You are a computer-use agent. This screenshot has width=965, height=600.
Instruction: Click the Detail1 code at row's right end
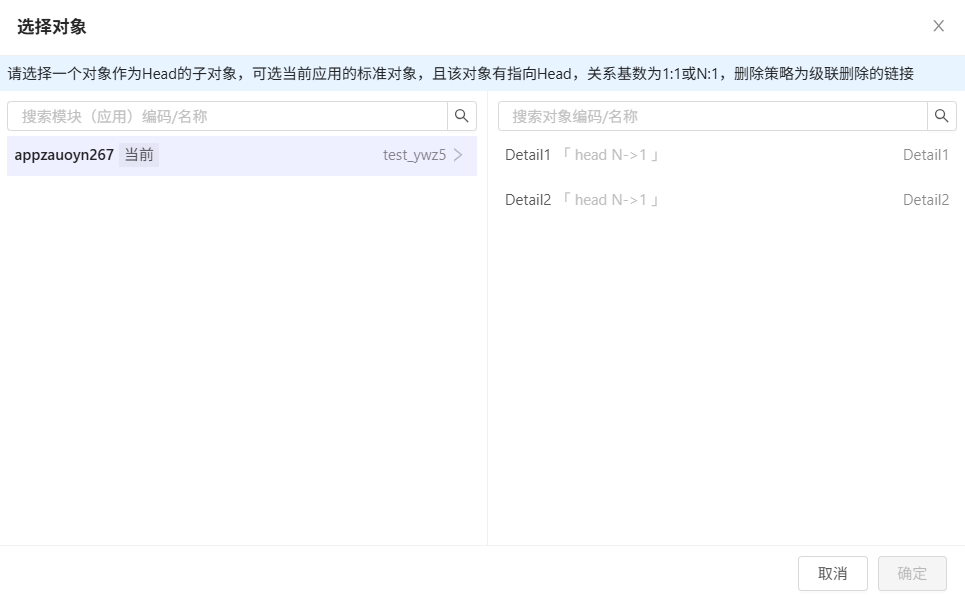[925, 155]
